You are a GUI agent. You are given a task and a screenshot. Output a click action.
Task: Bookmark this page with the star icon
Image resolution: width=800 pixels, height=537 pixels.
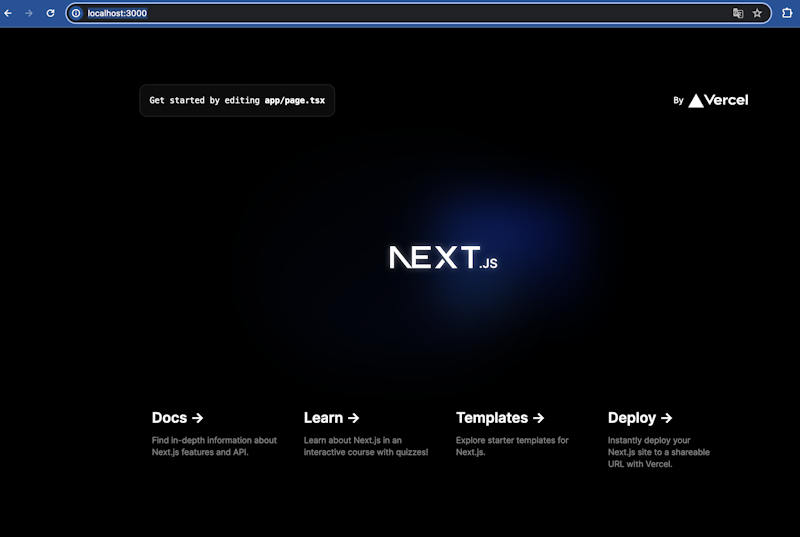(757, 13)
